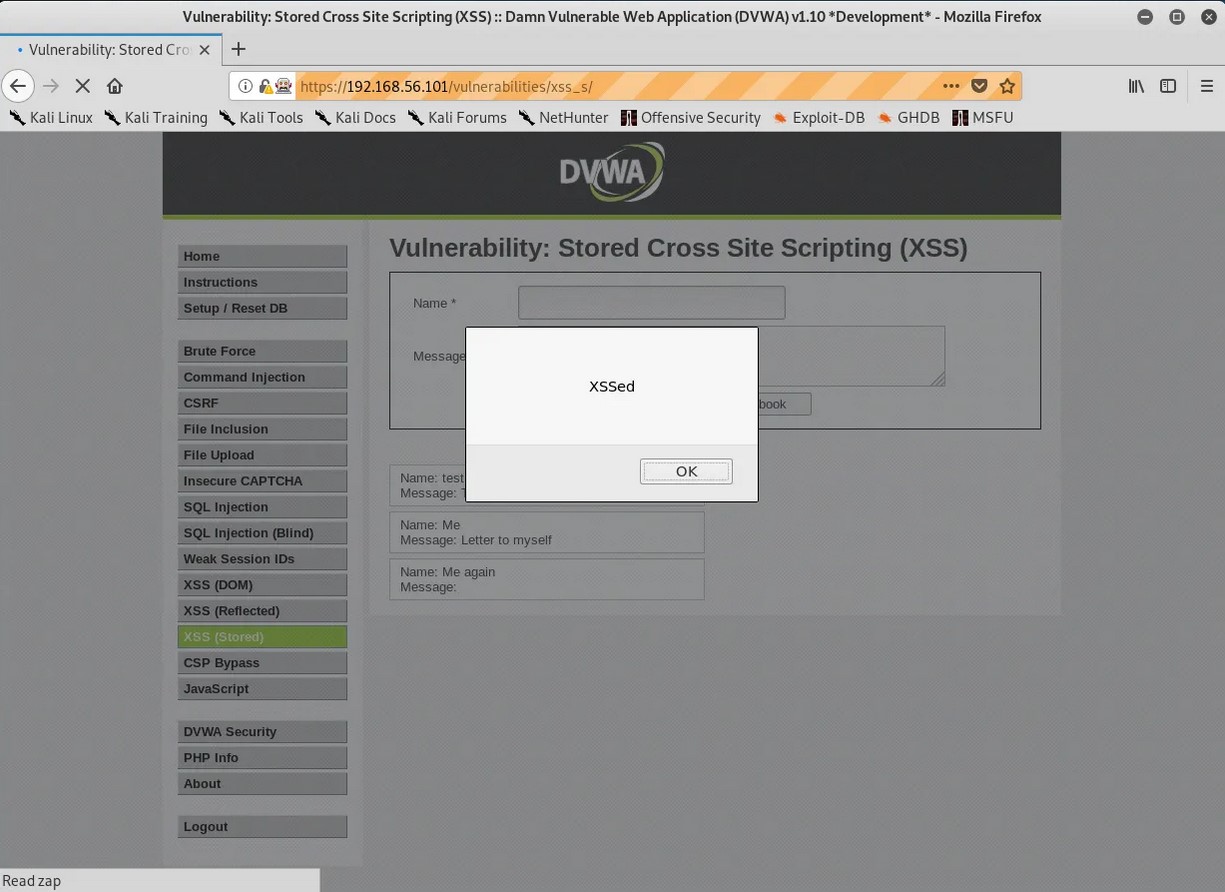Focus the Name input field
This screenshot has width=1225, height=892.
point(651,303)
